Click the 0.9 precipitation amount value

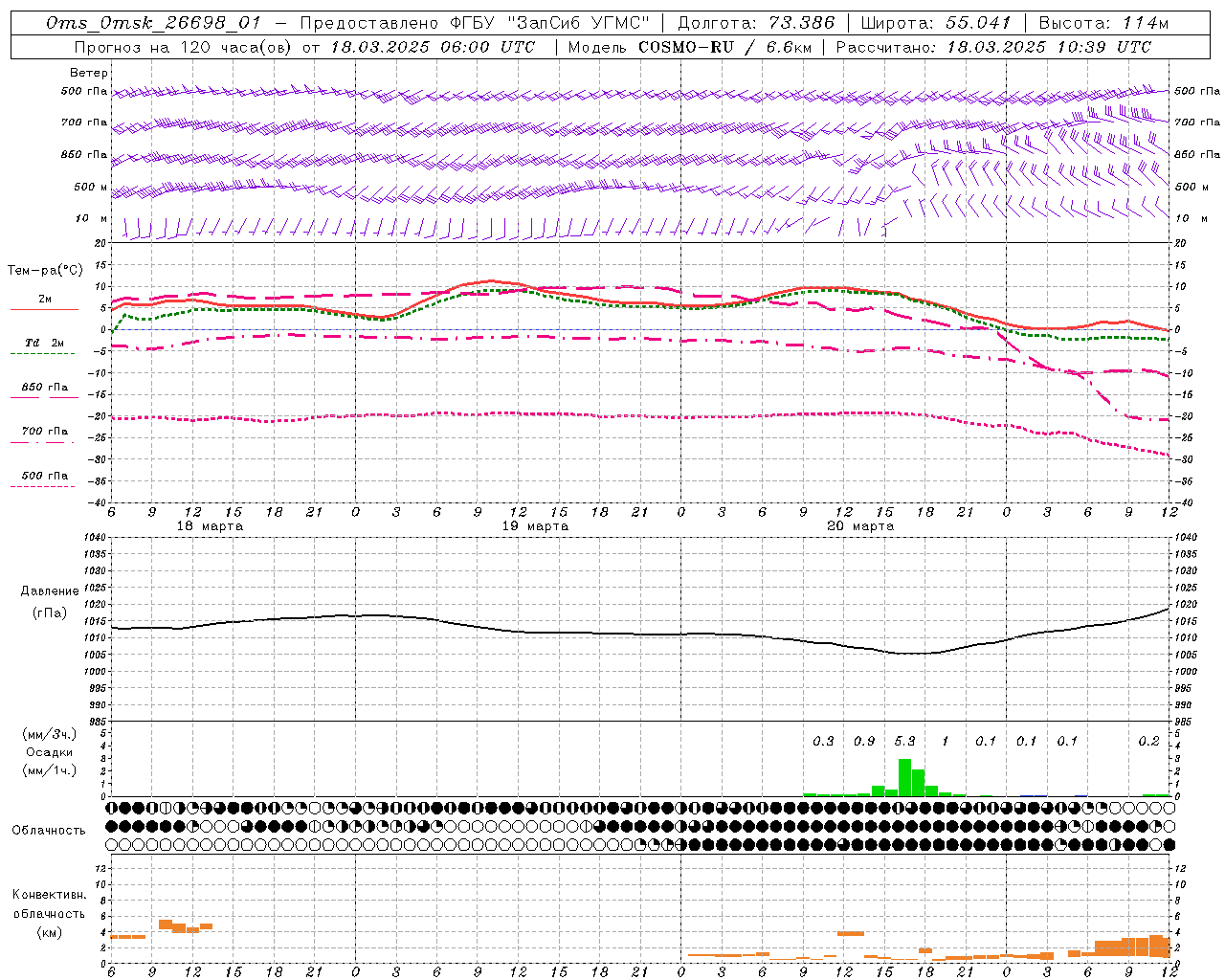click(864, 742)
